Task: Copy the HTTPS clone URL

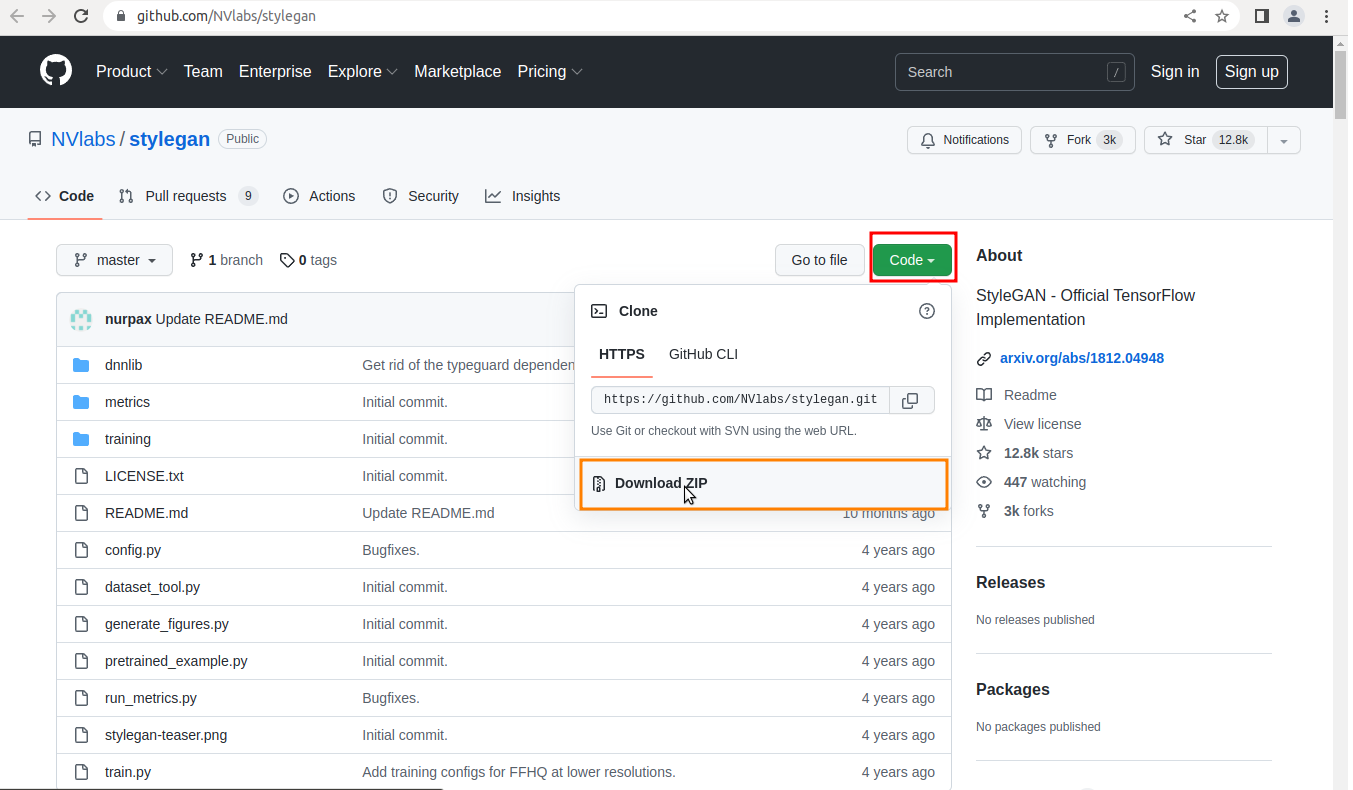Action: [x=910, y=400]
